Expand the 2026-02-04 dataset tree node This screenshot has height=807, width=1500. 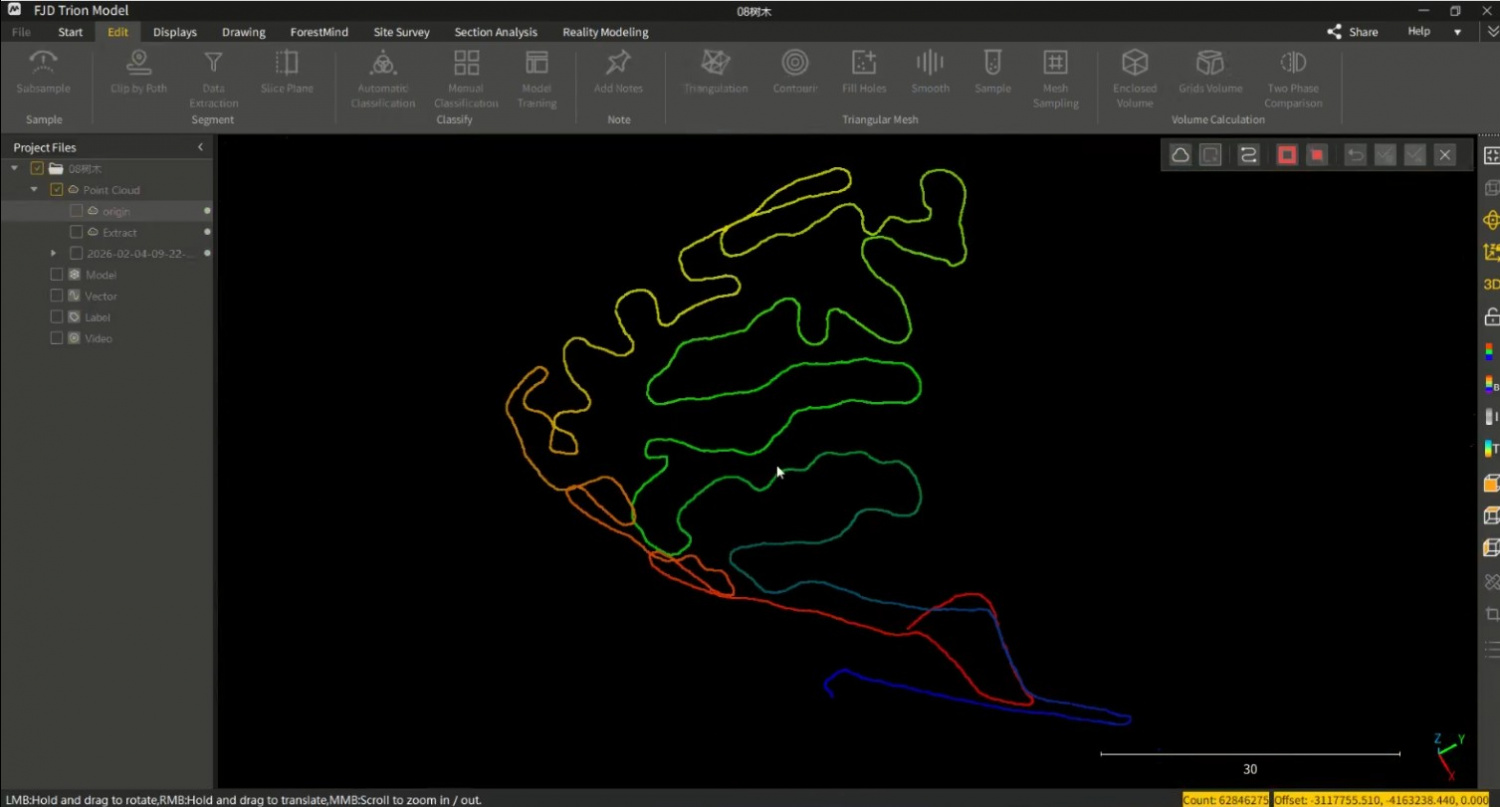tap(53, 253)
